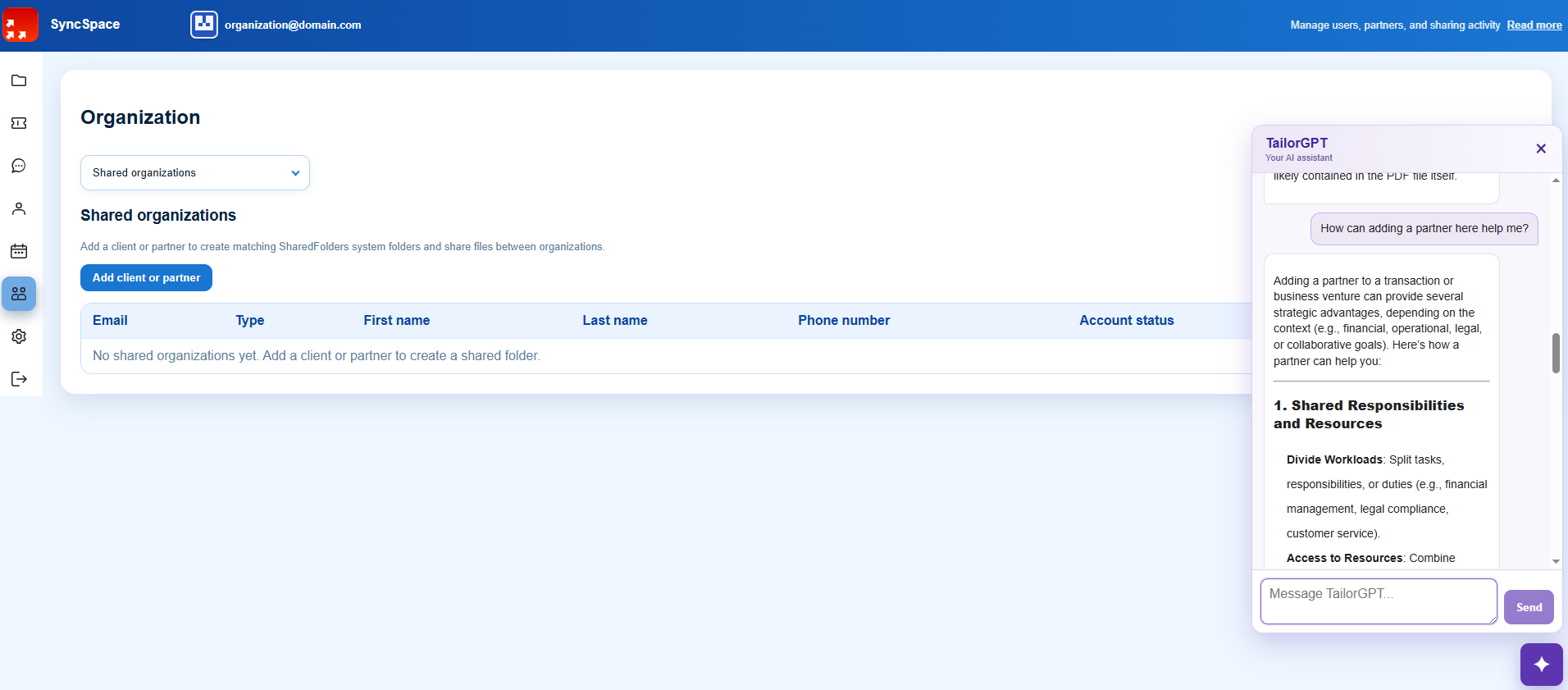Click 'No shared organizations yet' row
This screenshot has height=690, width=1568.
point(666,356)
